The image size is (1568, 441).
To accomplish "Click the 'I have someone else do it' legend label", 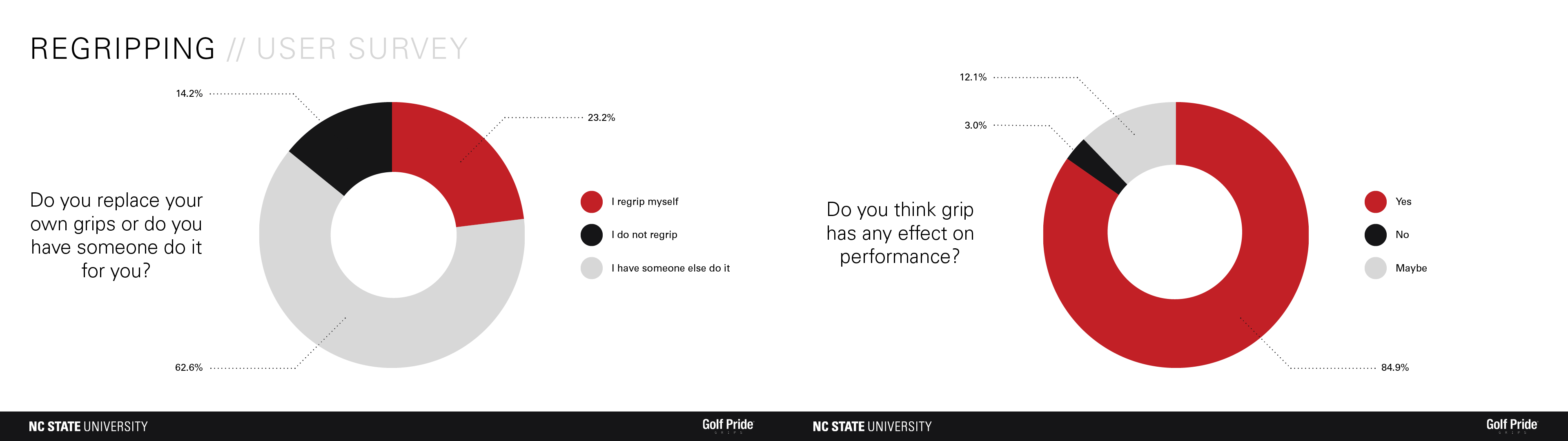I will tap(670, 268).
